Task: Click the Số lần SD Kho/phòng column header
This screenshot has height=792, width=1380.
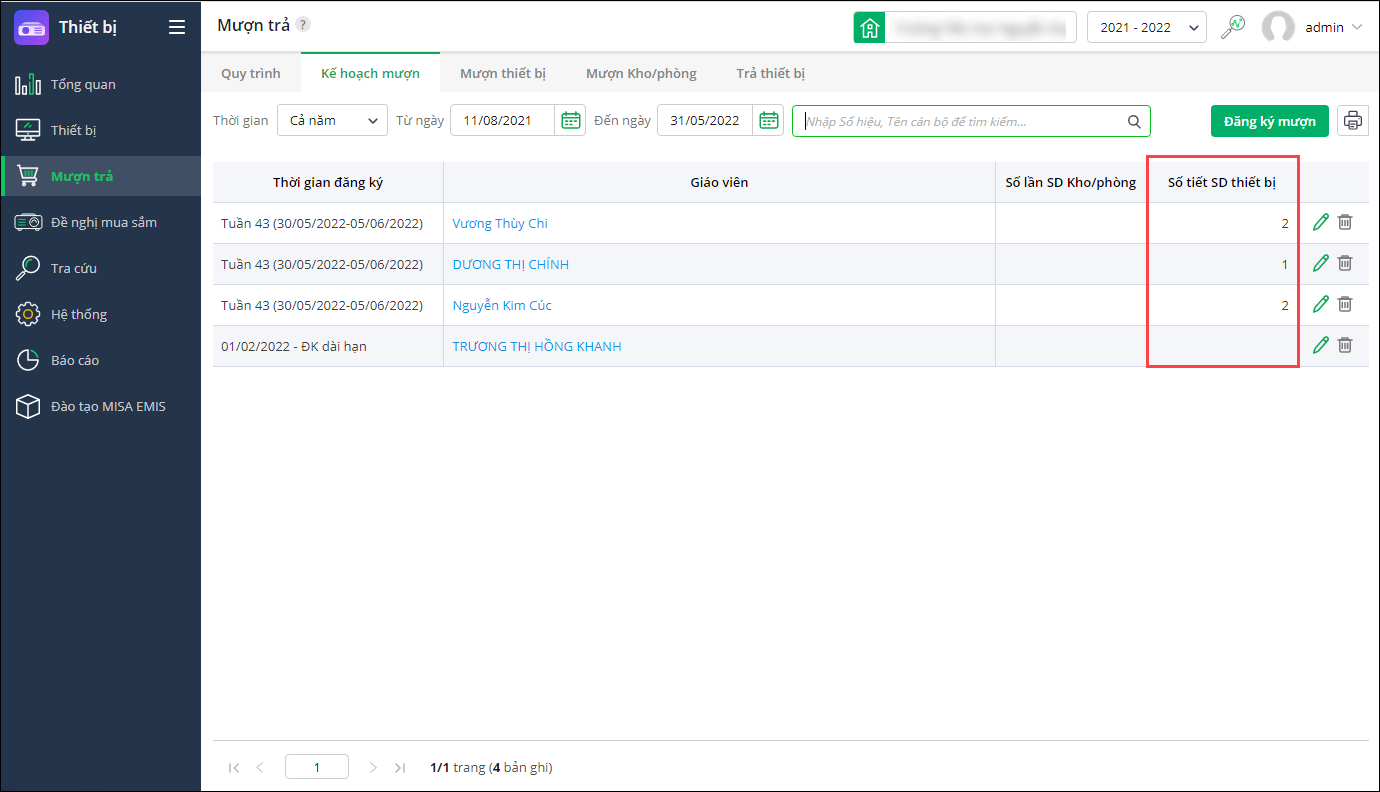Action: (1071, 182)
